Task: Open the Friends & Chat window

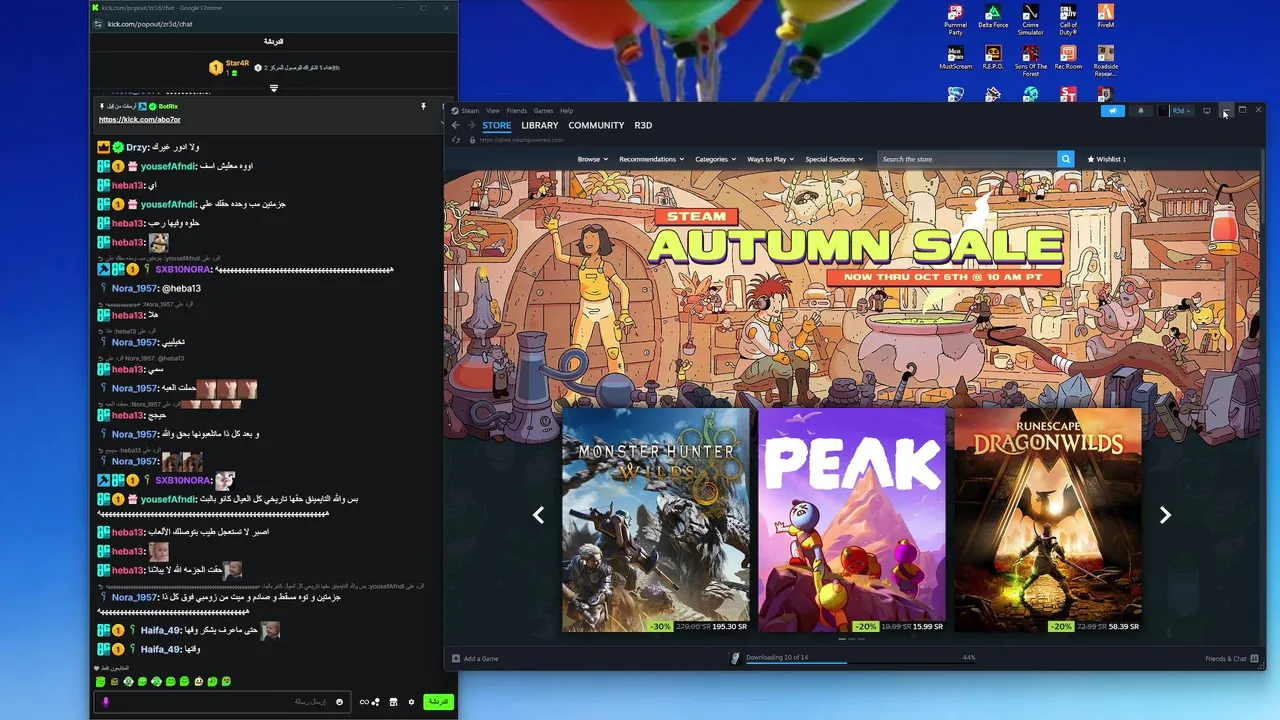Action: (x=1231, y=658)
